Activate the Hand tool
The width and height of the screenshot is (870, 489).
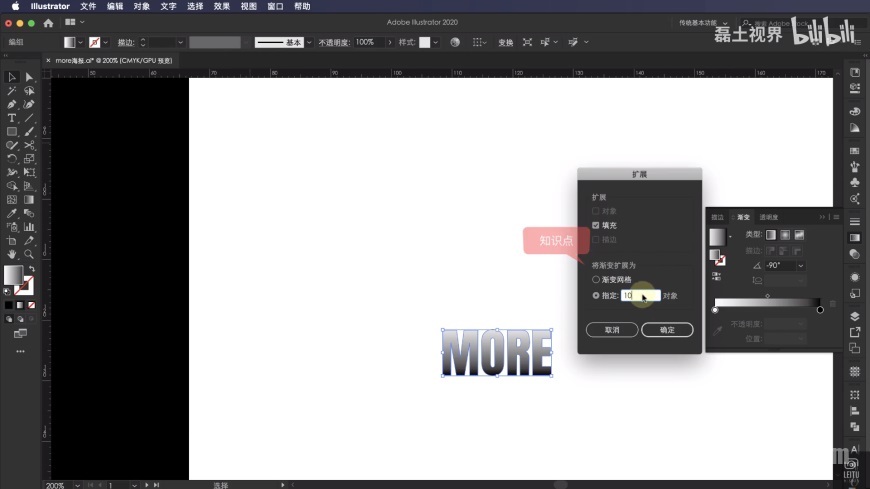coord(12,254)
